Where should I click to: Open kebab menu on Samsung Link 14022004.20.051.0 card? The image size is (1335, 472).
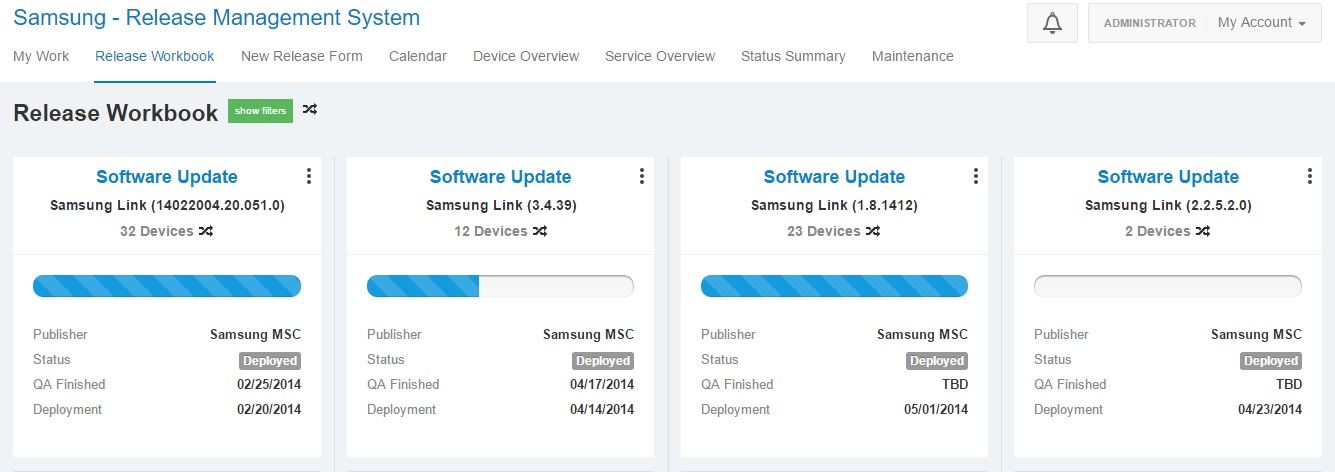(308, 176)
